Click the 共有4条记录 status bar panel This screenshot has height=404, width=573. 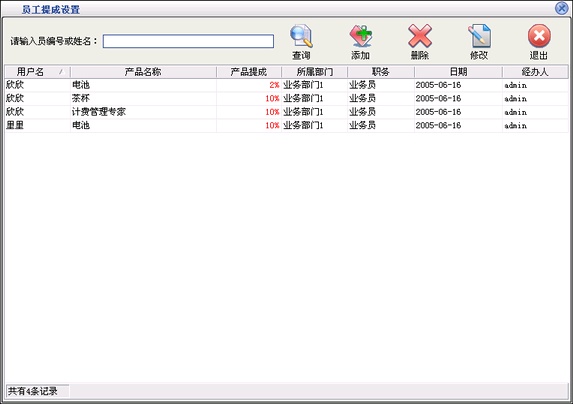[x=37, y=391]
